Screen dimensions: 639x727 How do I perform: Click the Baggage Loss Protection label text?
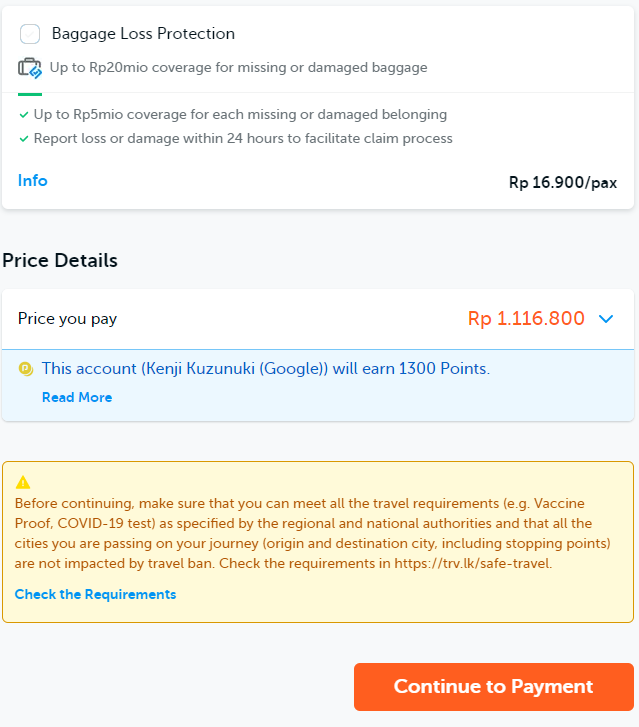tap(143, 34)
